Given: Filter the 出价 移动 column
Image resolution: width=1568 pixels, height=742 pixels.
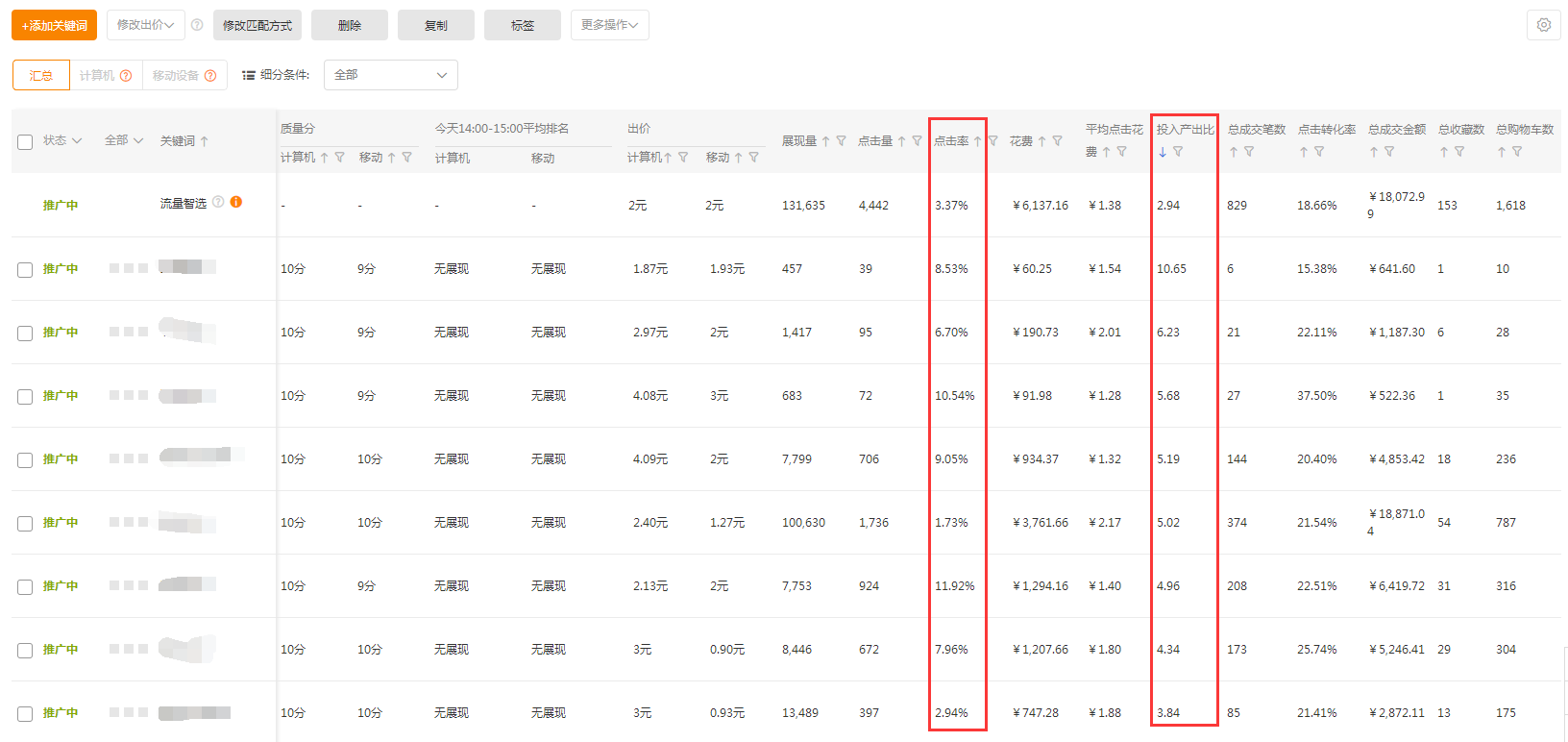Looking at the screenshot, I should coord(754,158).
